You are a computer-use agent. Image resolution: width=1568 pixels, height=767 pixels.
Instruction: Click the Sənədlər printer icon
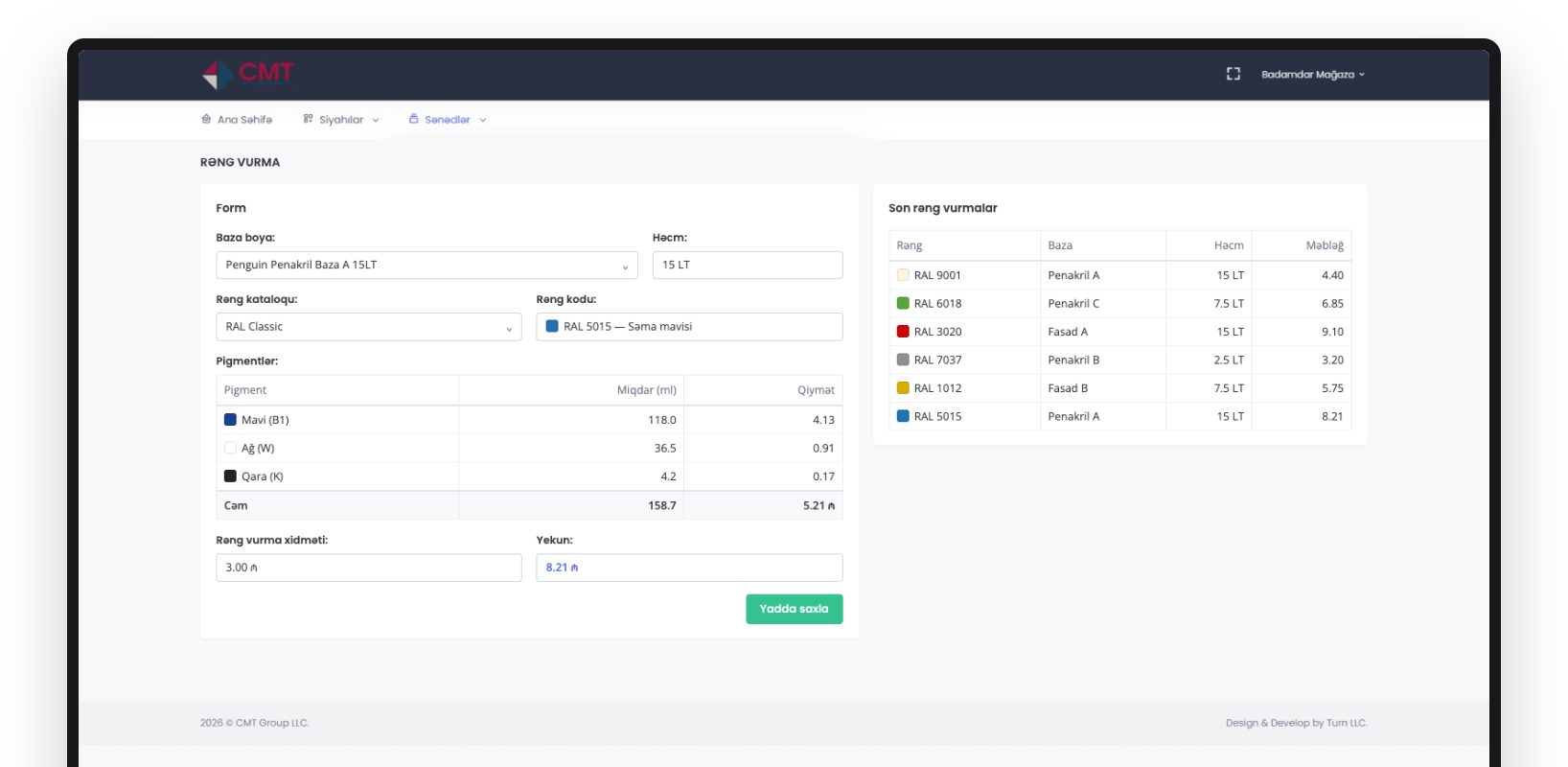point(414,119)
